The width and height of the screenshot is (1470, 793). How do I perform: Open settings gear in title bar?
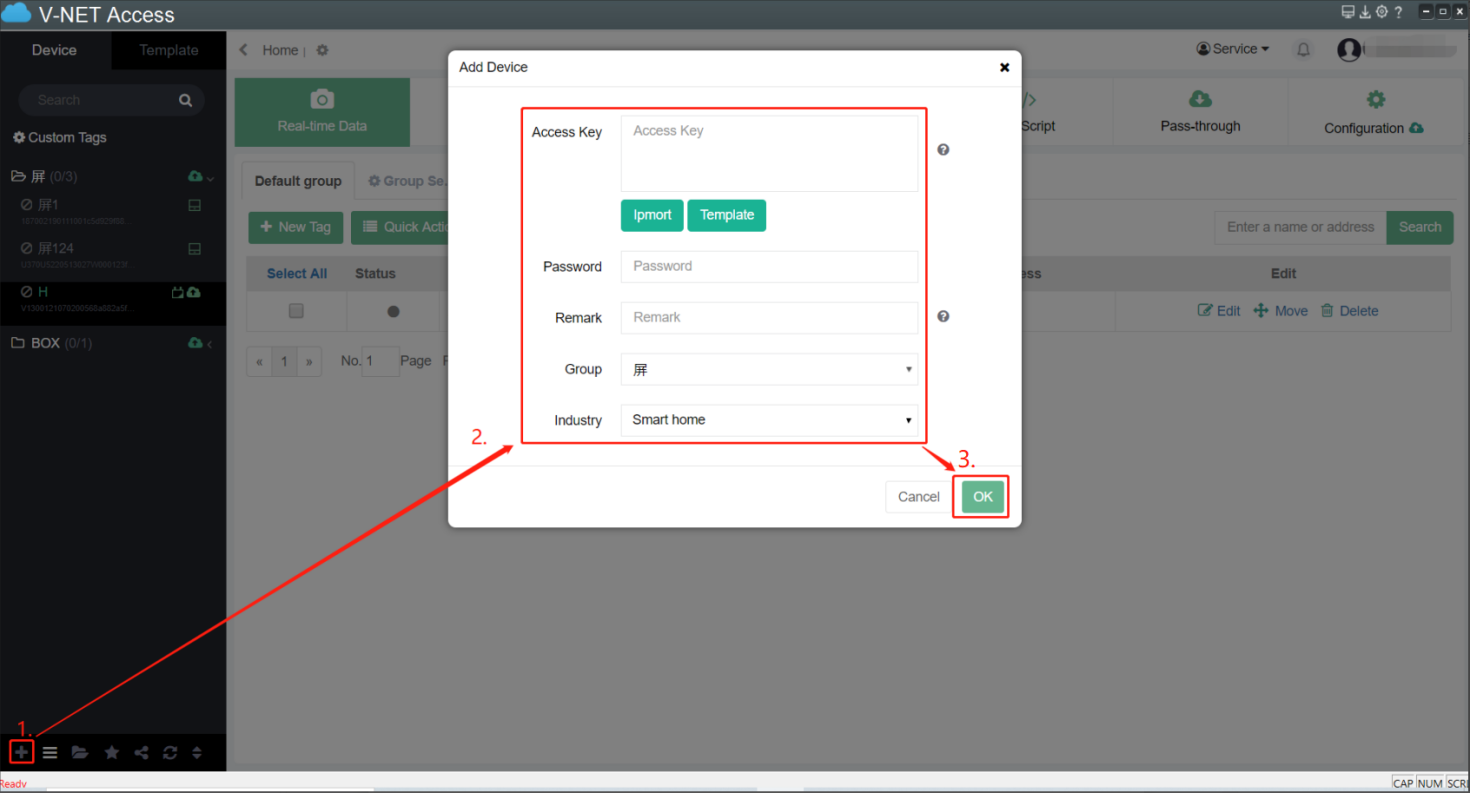pos(1381,13)
